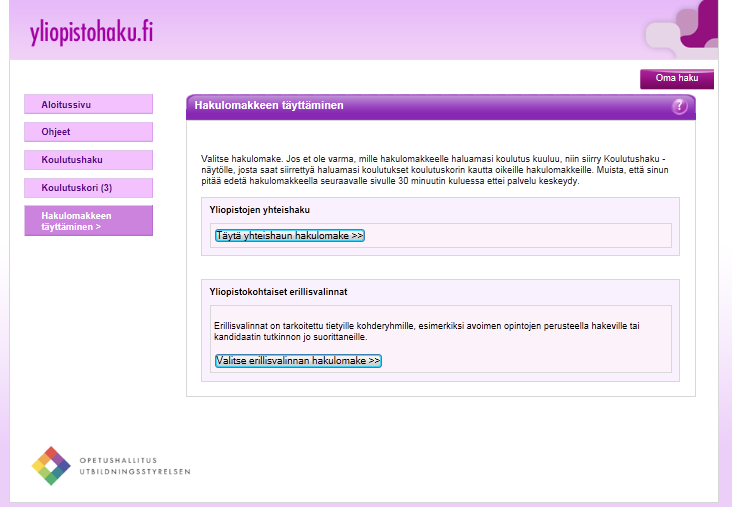The image size is (732, 507).
Task: Click the Valitse hakulomake instruction paragraph
Action: (435, 170)
